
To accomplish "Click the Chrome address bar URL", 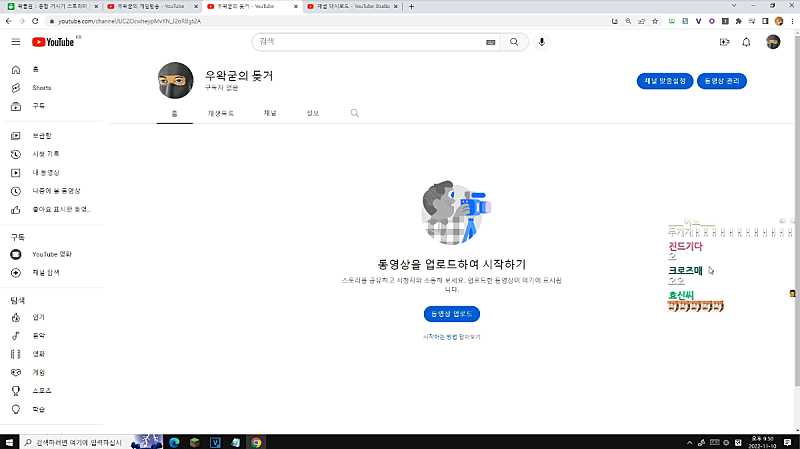I will tap(130, 21).
